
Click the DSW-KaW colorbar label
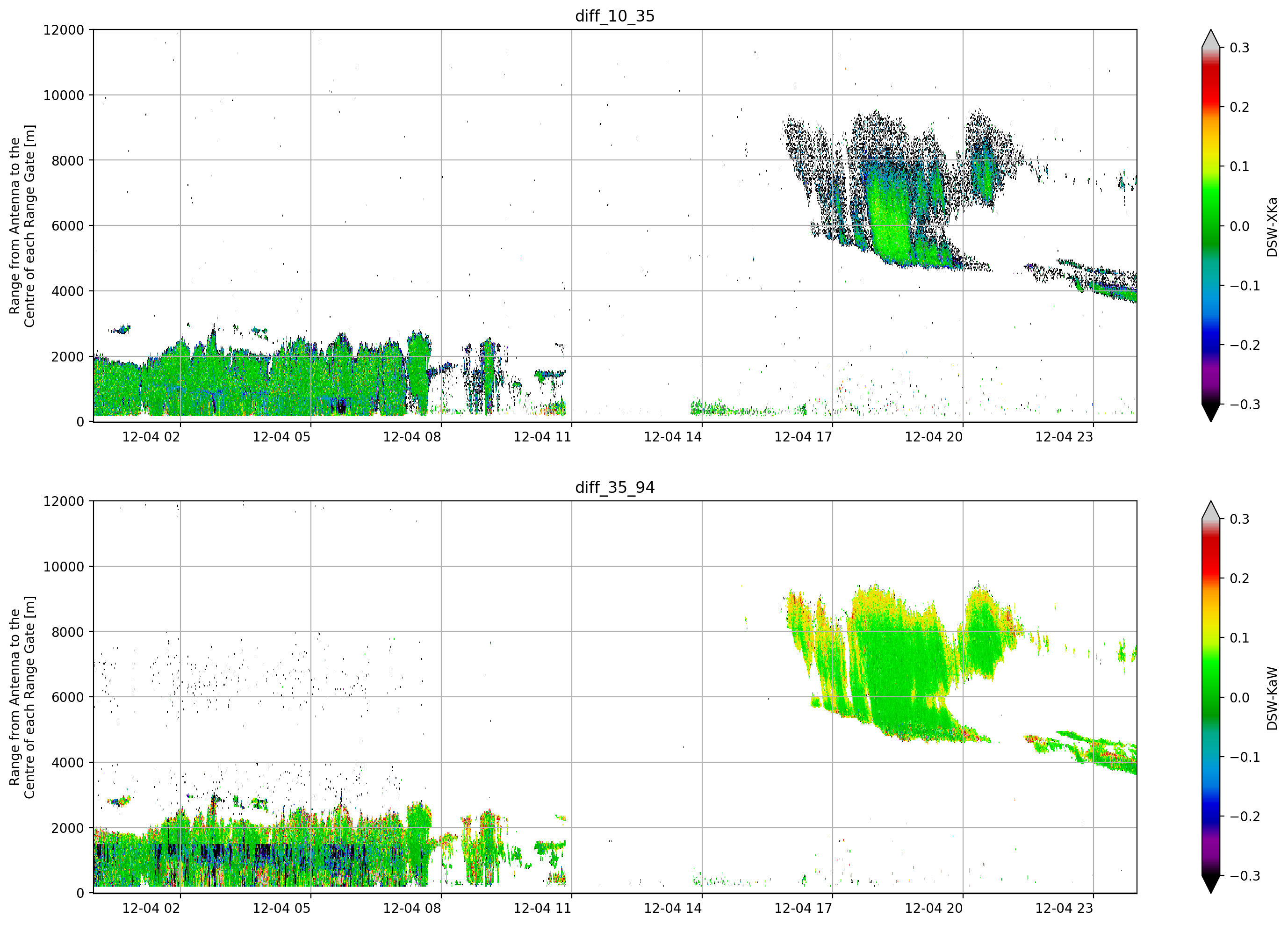(x=1272, y=698)
